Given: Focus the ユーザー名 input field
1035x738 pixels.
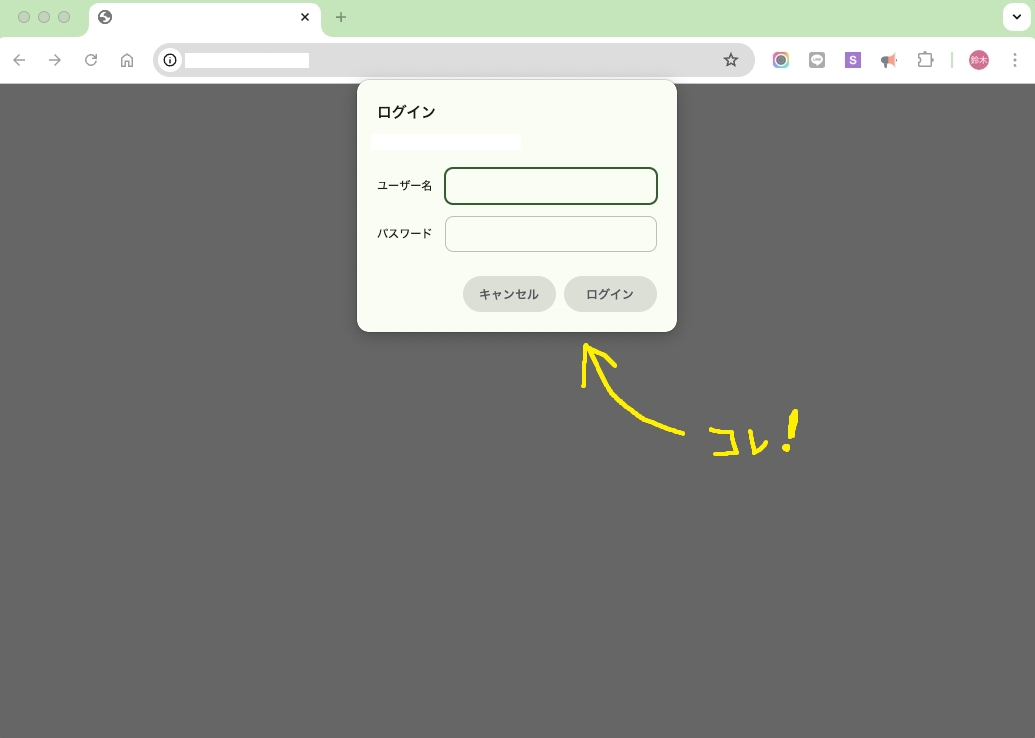Looking at the screenshot, I should click(550, 186).
